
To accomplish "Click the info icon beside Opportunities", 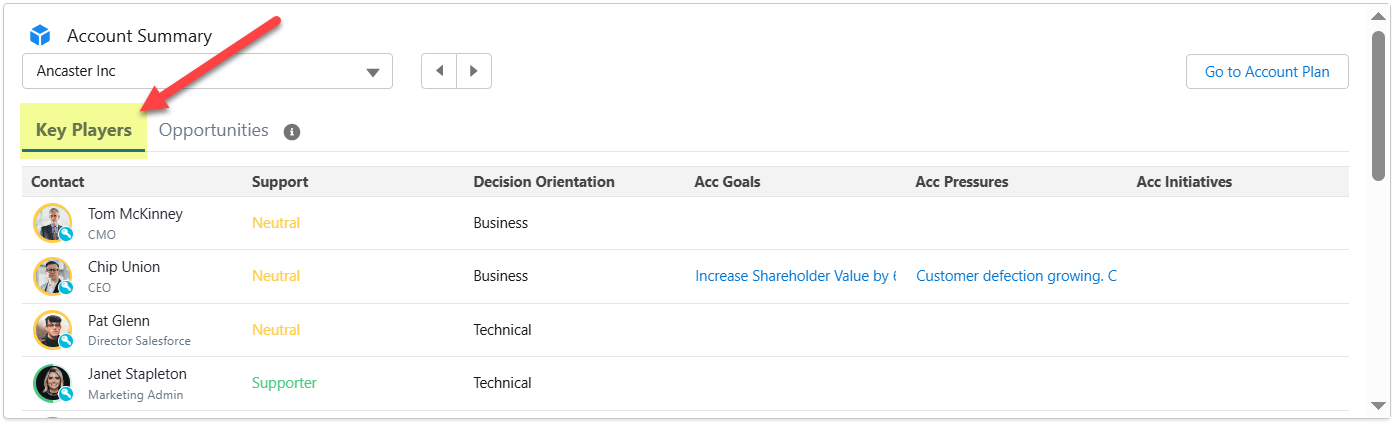I will 292,132.
